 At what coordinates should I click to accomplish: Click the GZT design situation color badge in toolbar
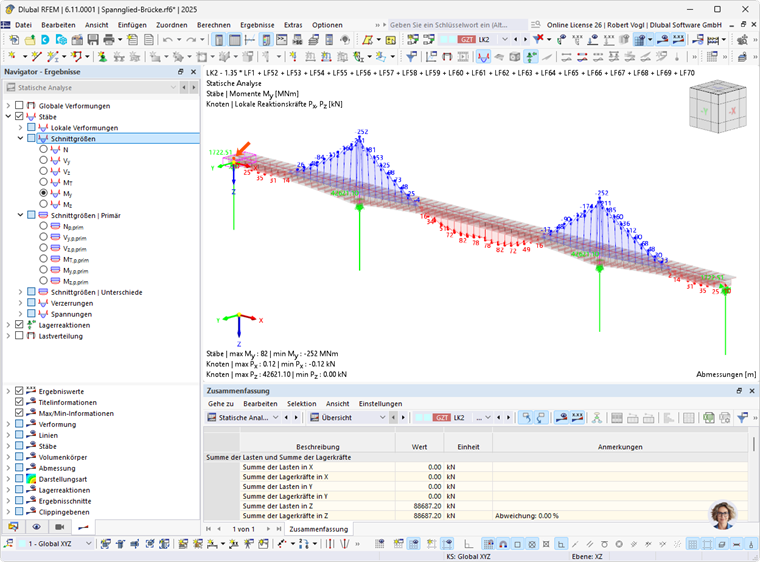tap(467, 39)
